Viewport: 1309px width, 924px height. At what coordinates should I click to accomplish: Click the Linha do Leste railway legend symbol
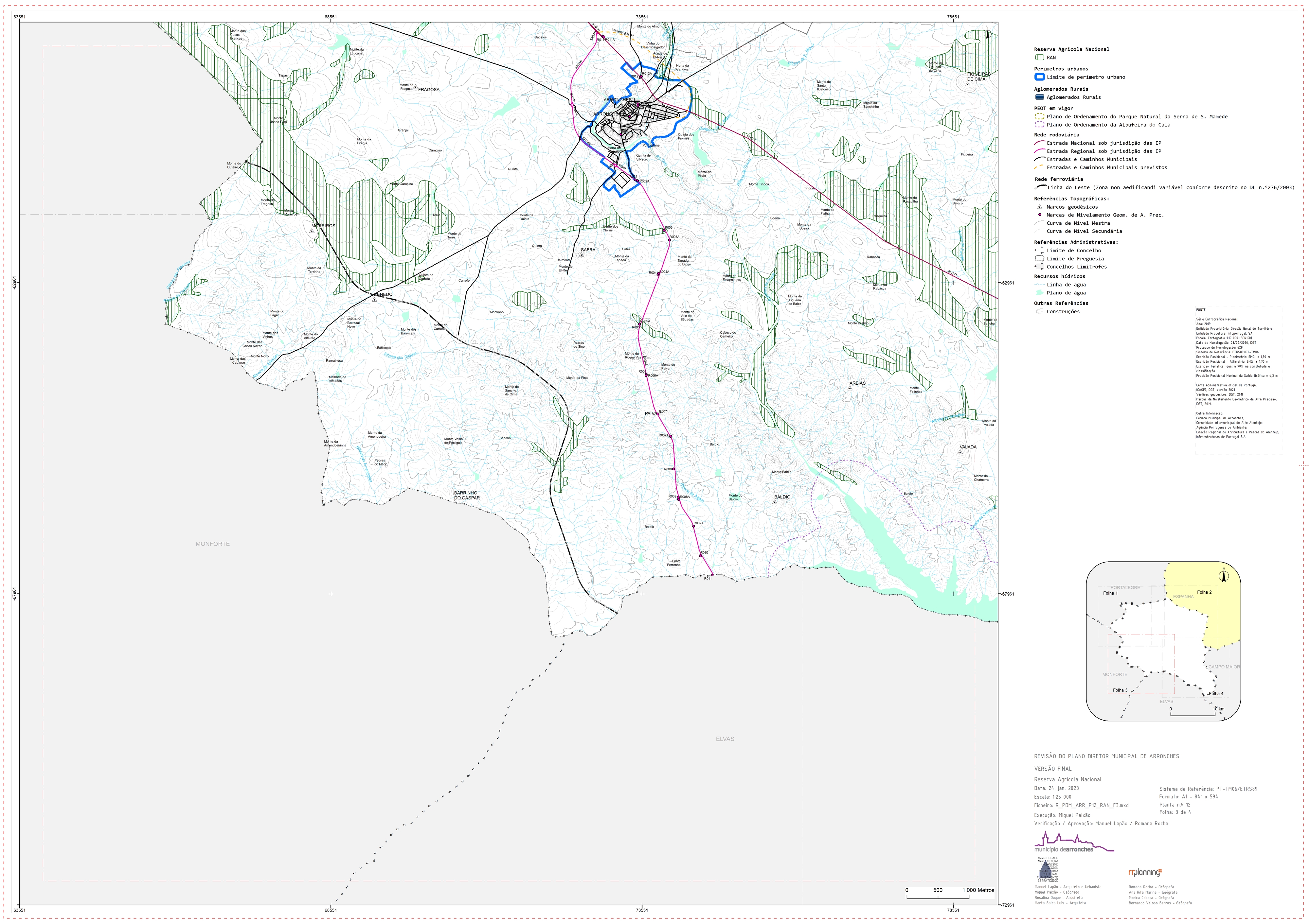point(1040,187)
